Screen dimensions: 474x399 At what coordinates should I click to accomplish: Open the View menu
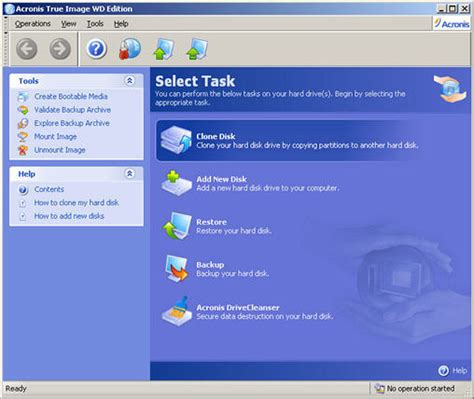68,24
